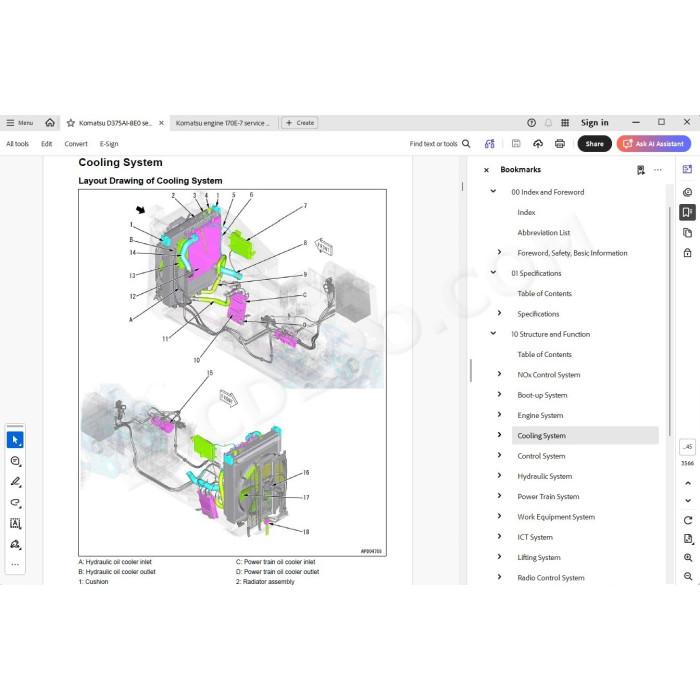Click the bookmark options icon in Bookmarks header
This screenshot has width=700, height=700.
coord(641,170)
